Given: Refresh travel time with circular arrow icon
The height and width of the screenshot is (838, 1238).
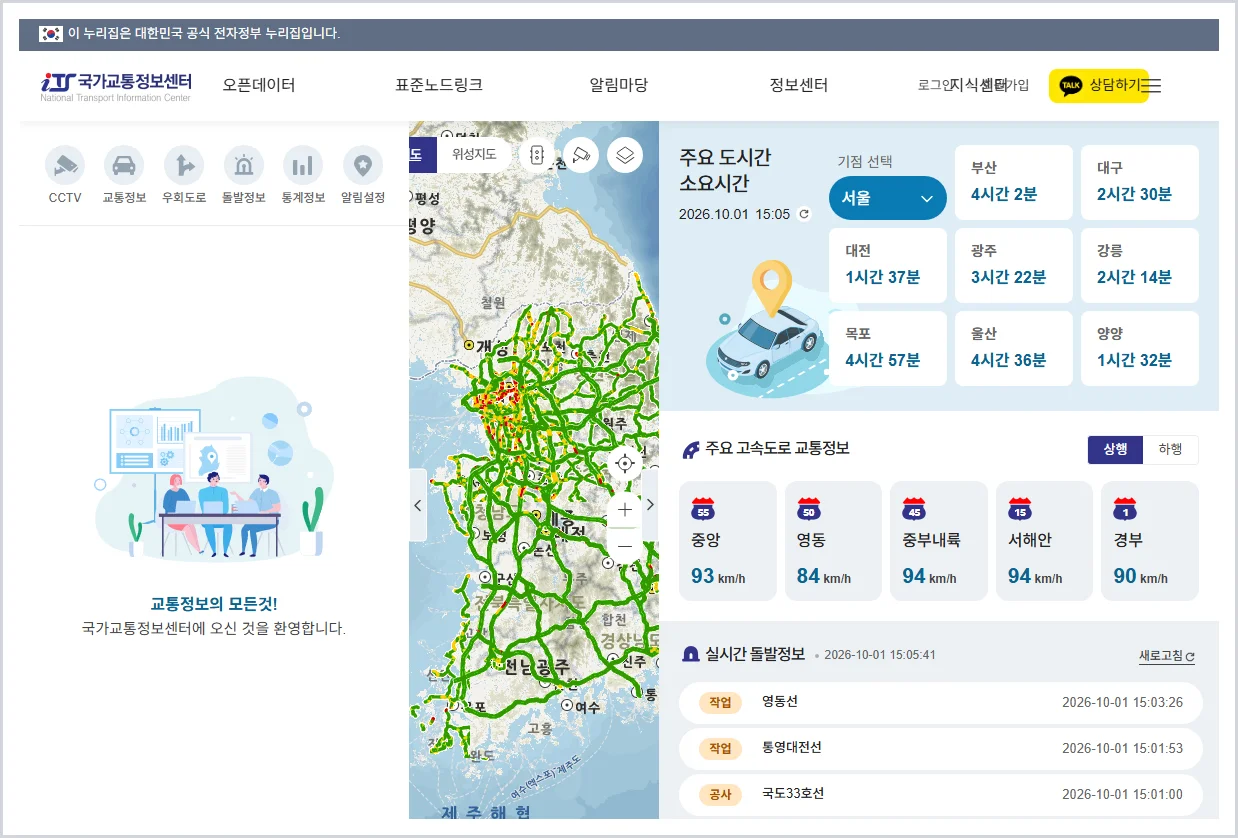Looking at the screenshot, I should point(804,214).
